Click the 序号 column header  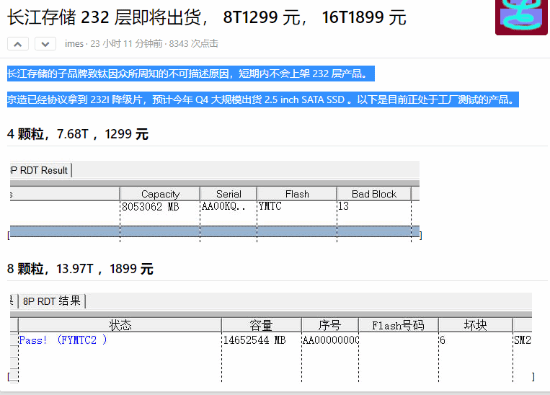point(330,325)
